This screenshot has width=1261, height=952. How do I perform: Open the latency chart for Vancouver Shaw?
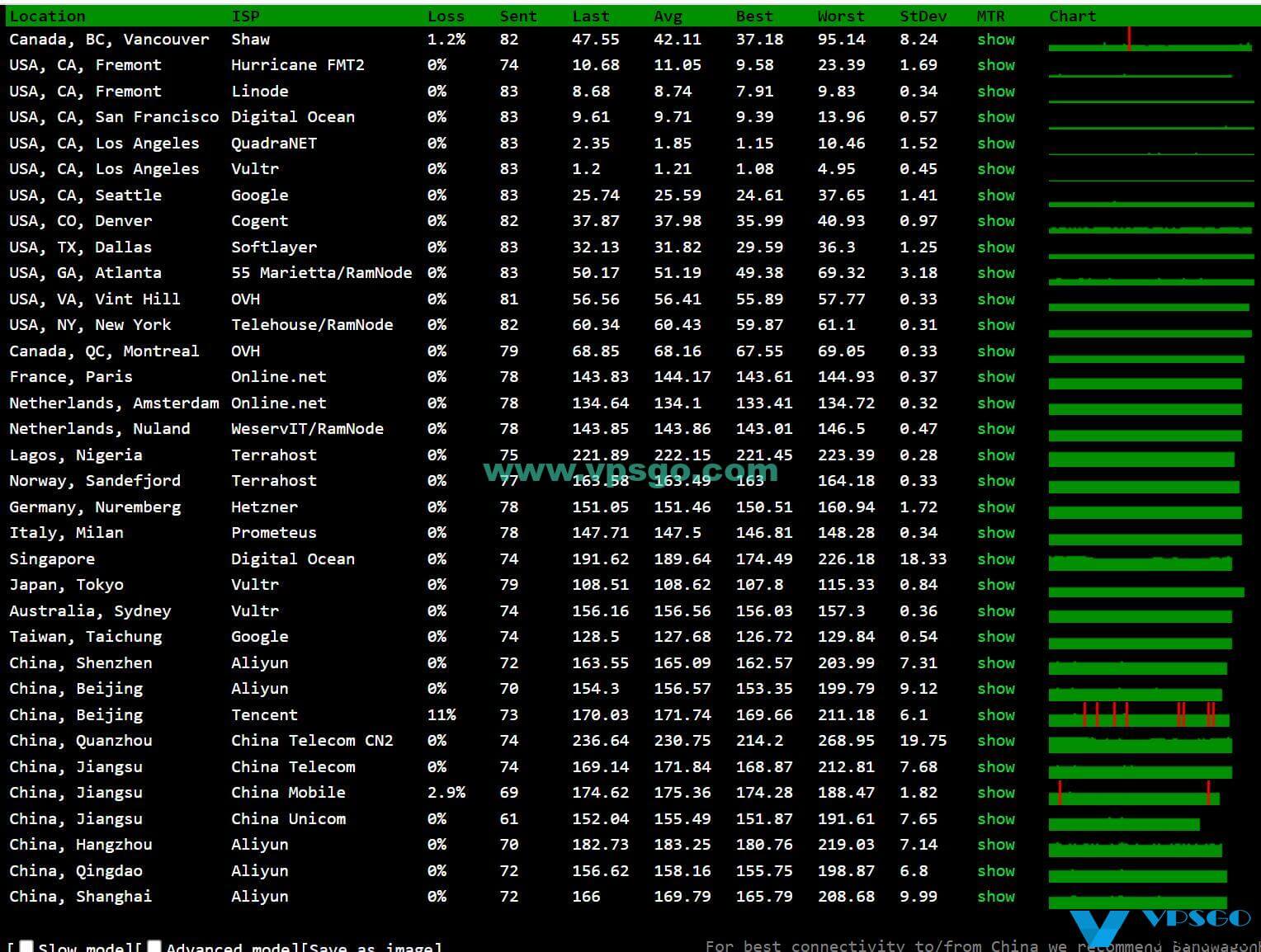tap(1150, 40)
